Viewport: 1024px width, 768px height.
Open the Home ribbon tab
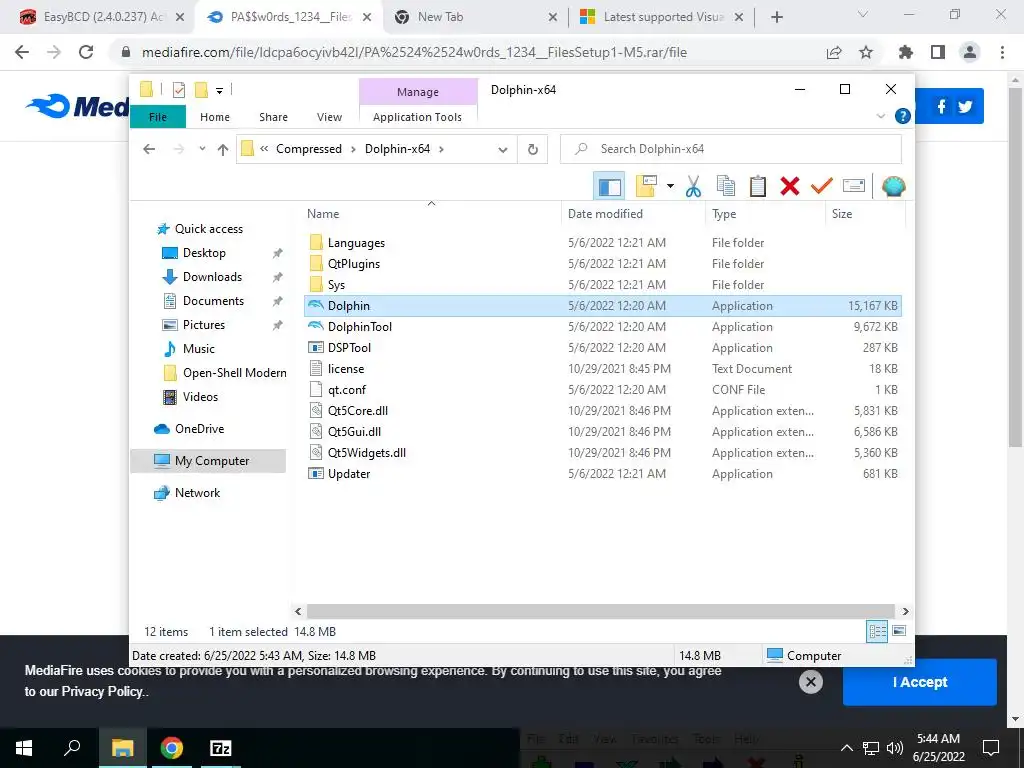click(x=215, y=117)
